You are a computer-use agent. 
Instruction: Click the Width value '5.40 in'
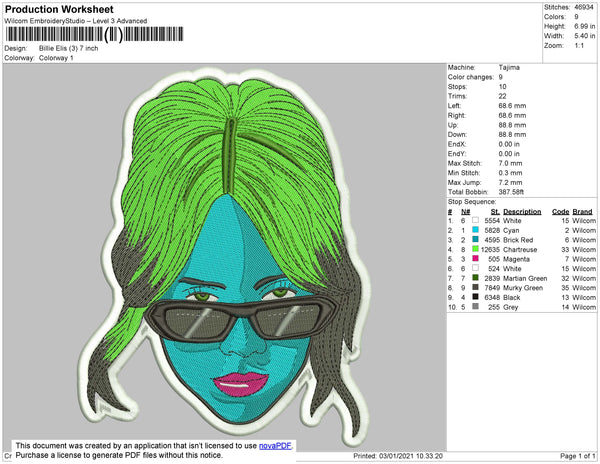(584, 36)
